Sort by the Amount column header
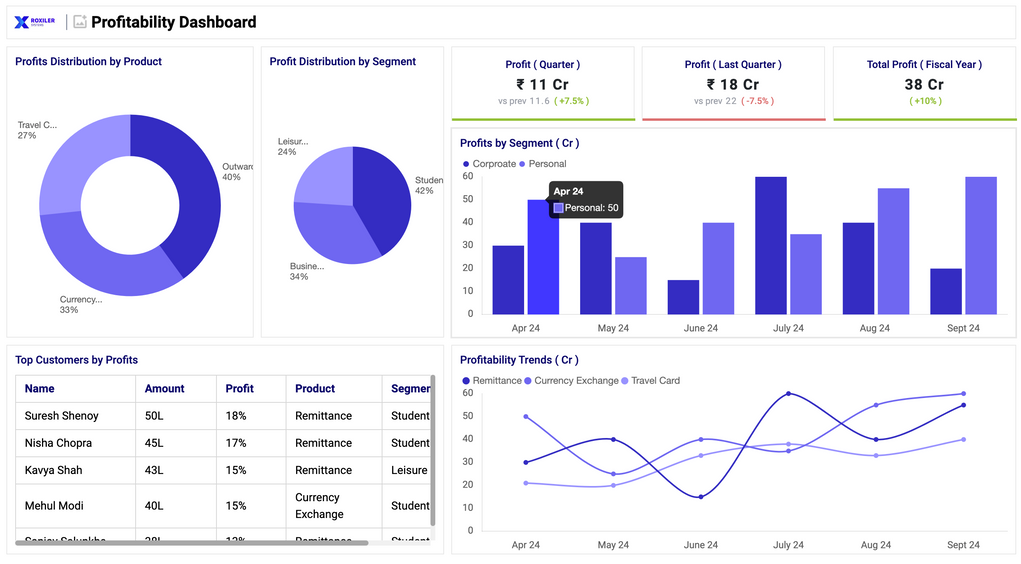This screenshot has width=1021, height=564. [x=164, y=389]
